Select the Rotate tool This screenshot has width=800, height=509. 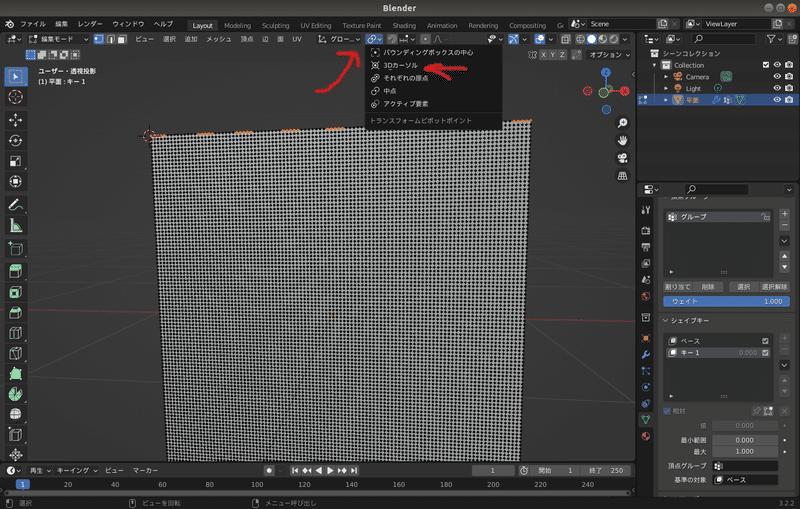[x=15, y=140]
